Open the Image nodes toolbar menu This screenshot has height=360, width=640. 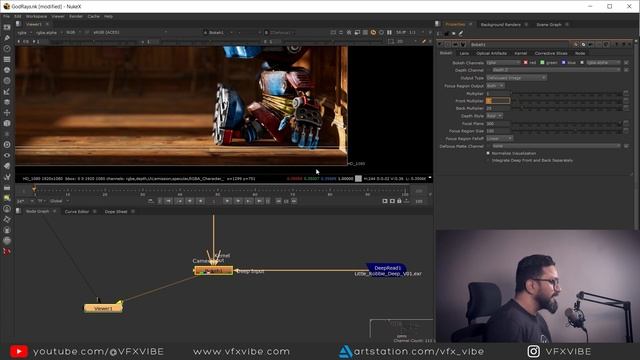(7, 27)
